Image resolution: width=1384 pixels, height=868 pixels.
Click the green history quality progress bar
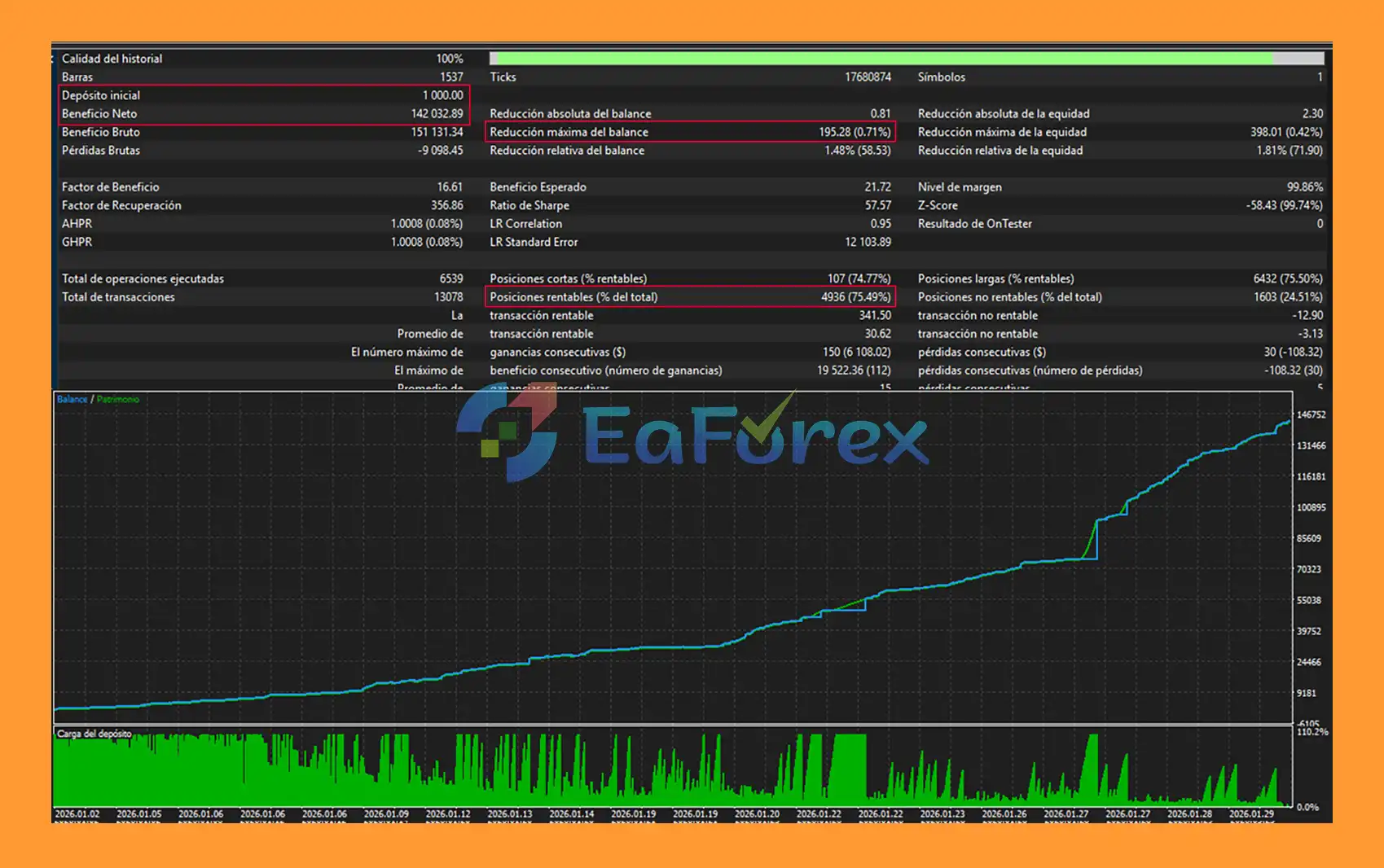point(880,59)
